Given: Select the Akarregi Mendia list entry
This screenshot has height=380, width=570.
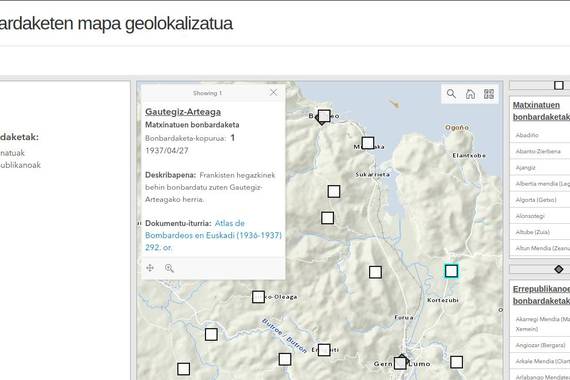Looking at the screenshot, I should [540, 324].
